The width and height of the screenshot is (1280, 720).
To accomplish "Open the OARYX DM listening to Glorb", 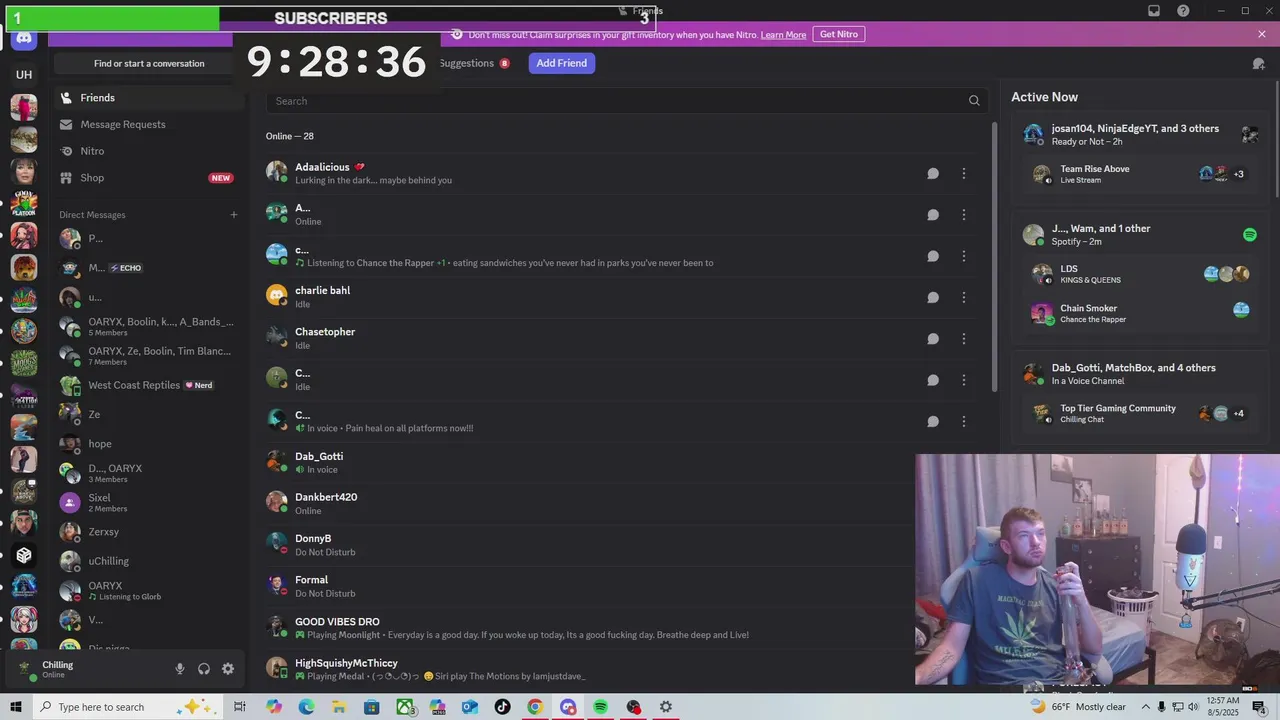I will click(149, 591).
